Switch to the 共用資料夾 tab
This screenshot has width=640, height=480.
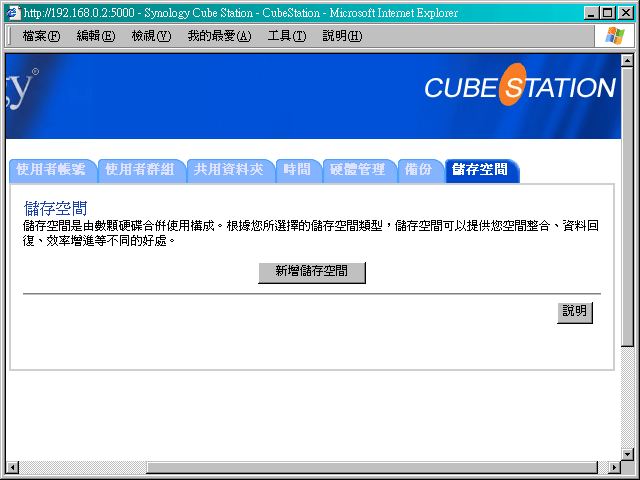tap(231, 170)
